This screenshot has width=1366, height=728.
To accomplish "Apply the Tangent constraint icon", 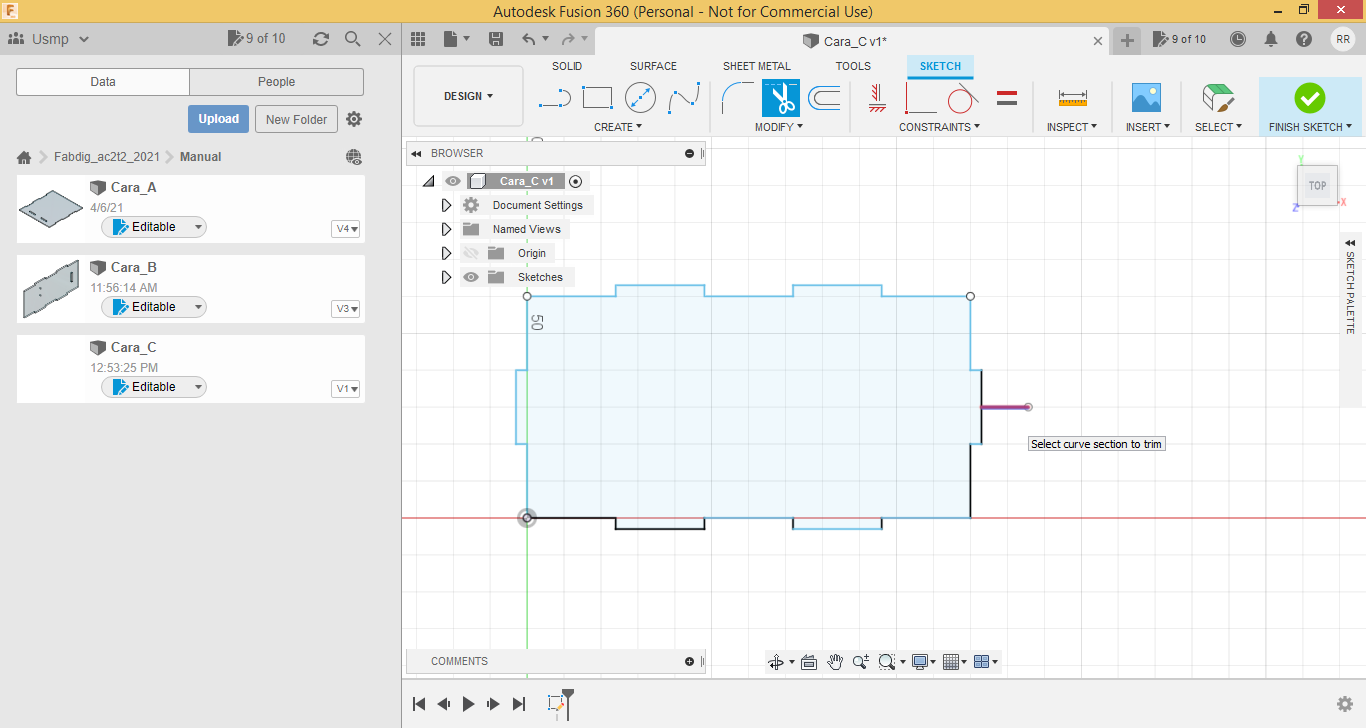I will point(962,98).
